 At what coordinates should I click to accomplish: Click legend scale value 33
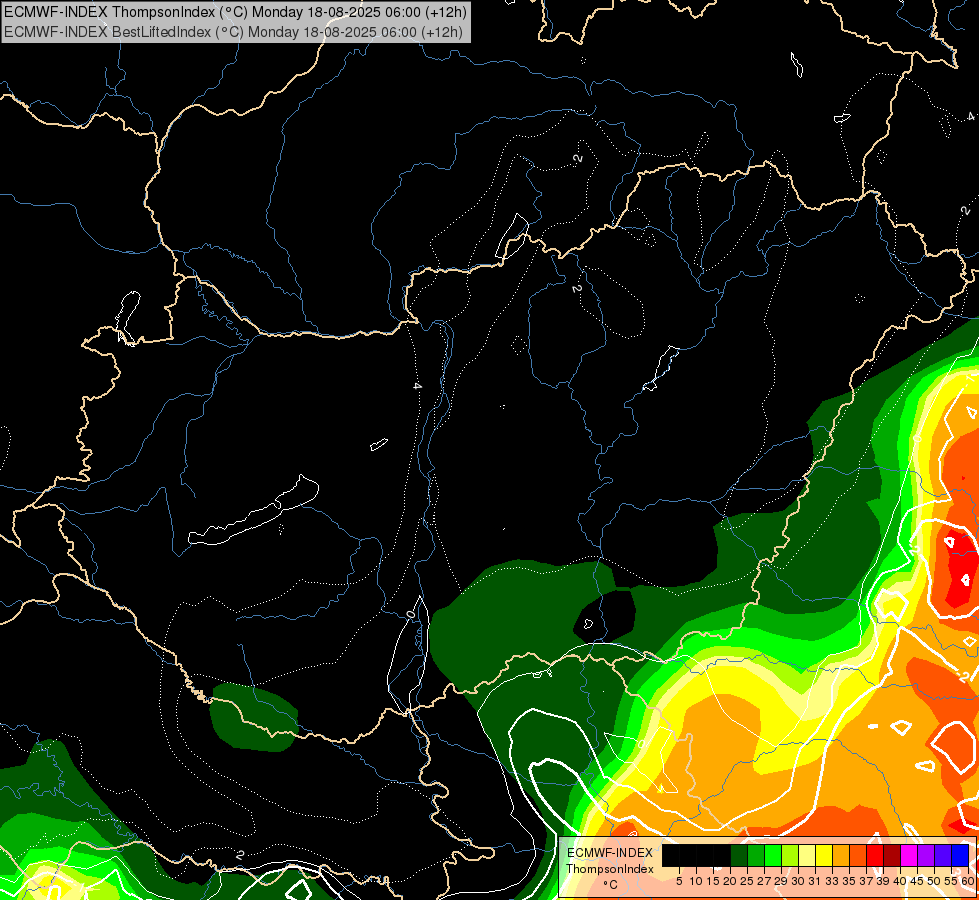[x=832, y=881]
